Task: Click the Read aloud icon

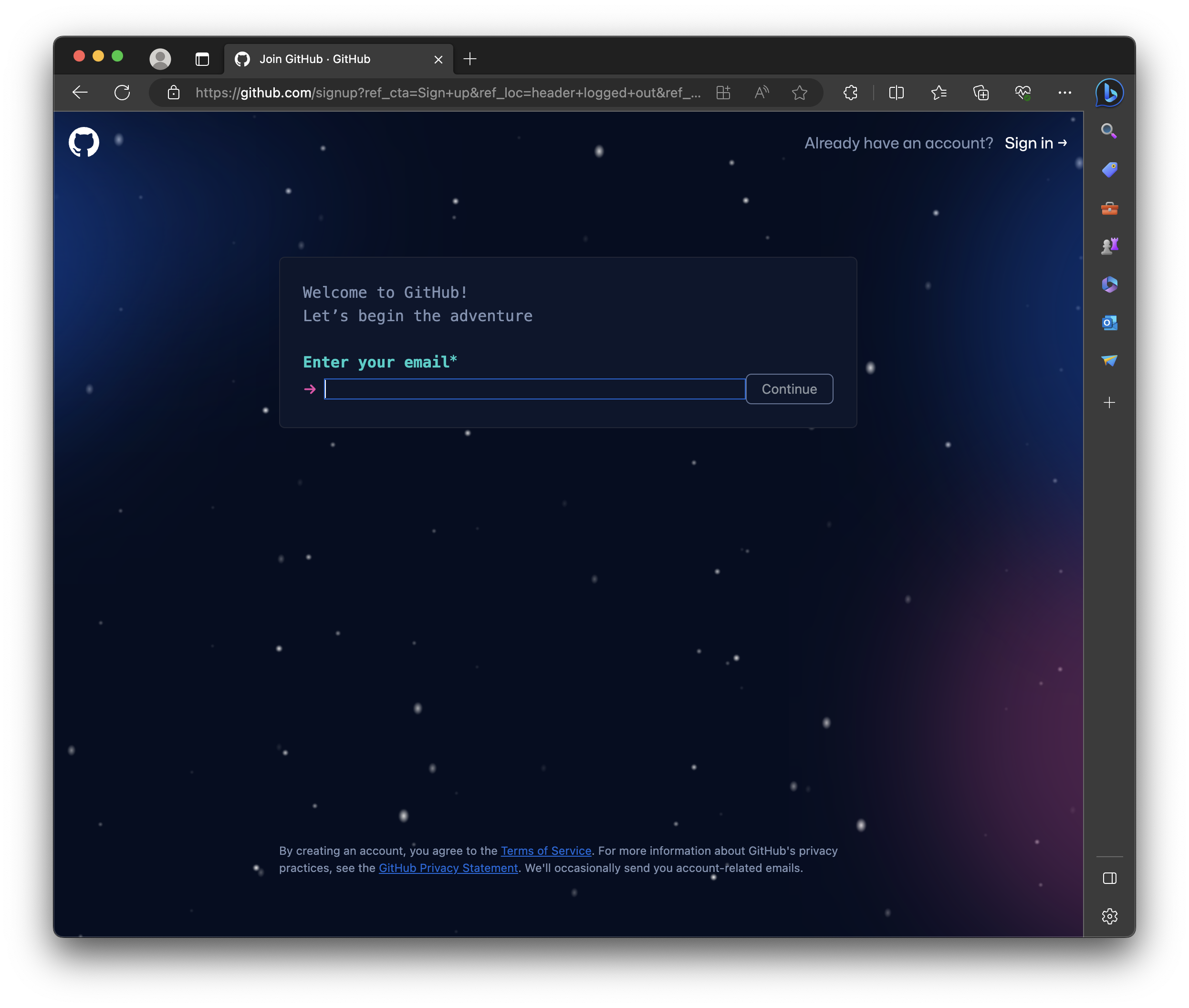Action: (x=761, y=93)
